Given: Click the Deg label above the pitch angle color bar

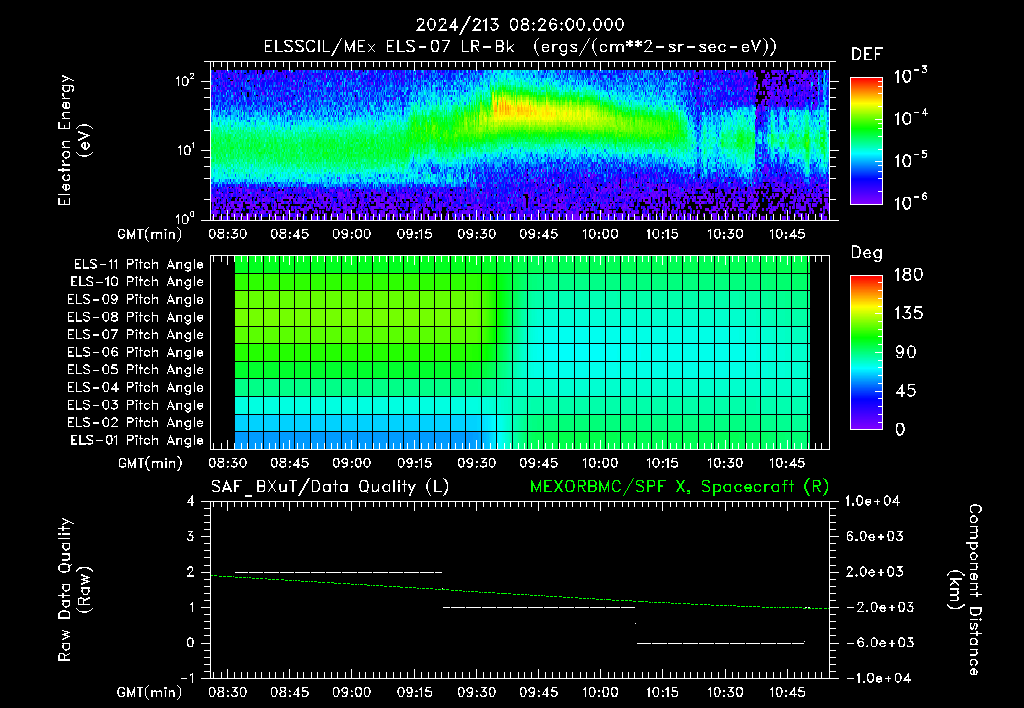Looking at the screenshot, I should click(x=867, y=253).
